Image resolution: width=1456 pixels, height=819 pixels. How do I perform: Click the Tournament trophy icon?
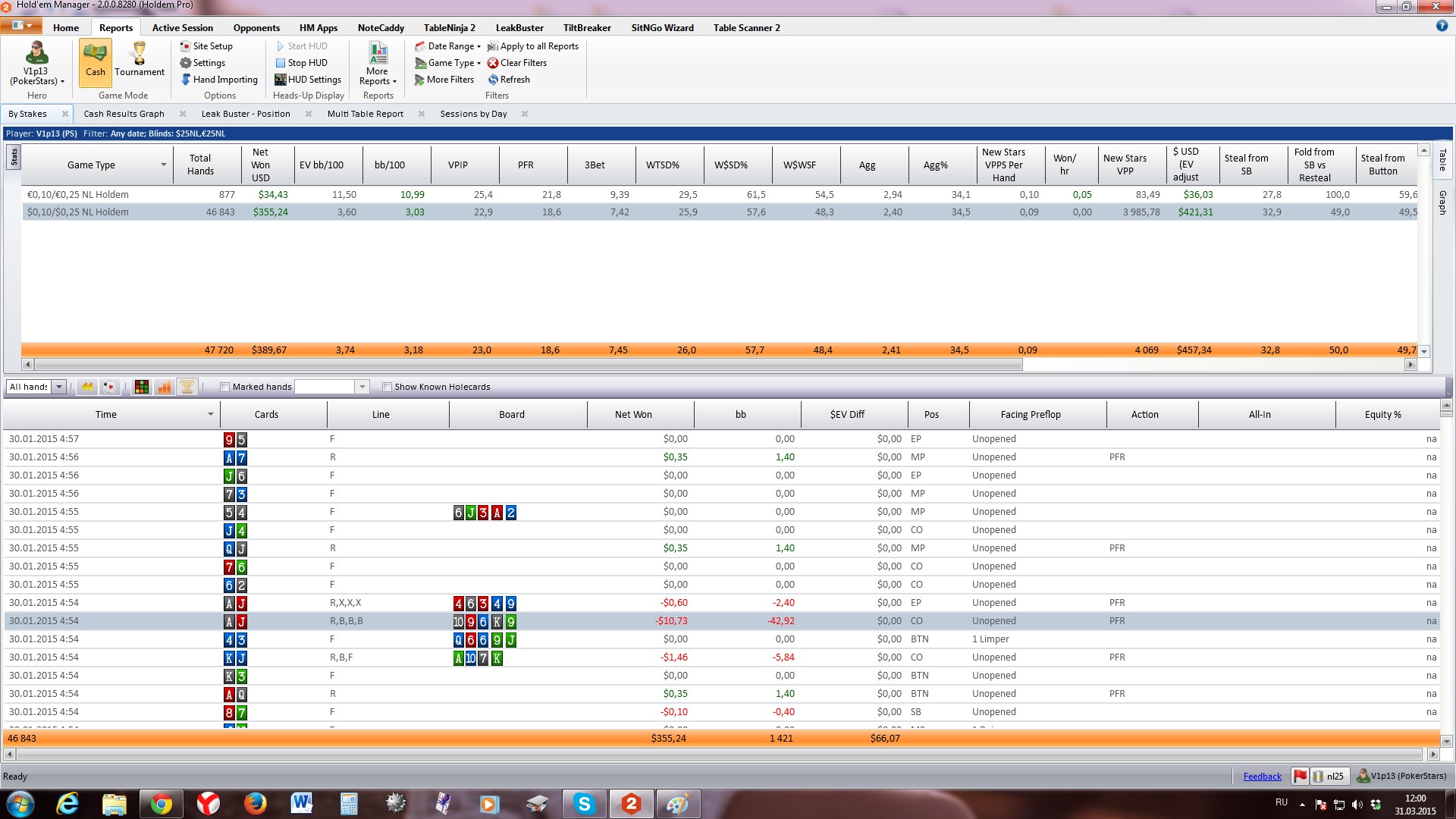pos(140,54)
